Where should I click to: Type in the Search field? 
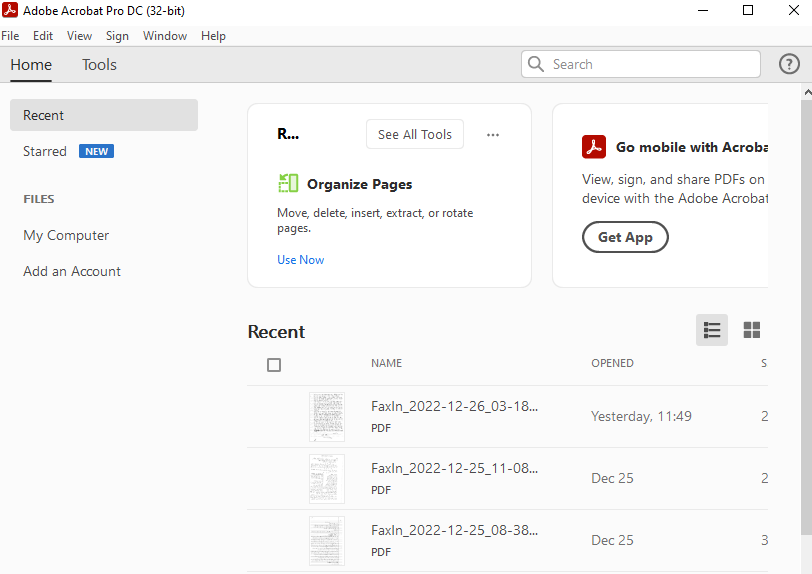tap(650, 64)
